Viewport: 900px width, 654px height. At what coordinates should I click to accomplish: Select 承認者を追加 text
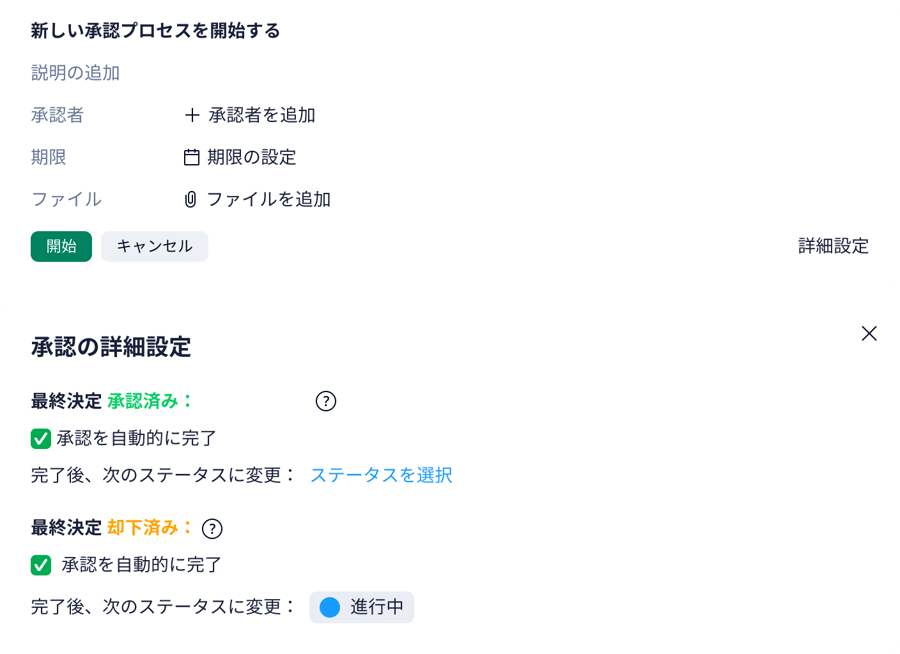click(262, 115)
